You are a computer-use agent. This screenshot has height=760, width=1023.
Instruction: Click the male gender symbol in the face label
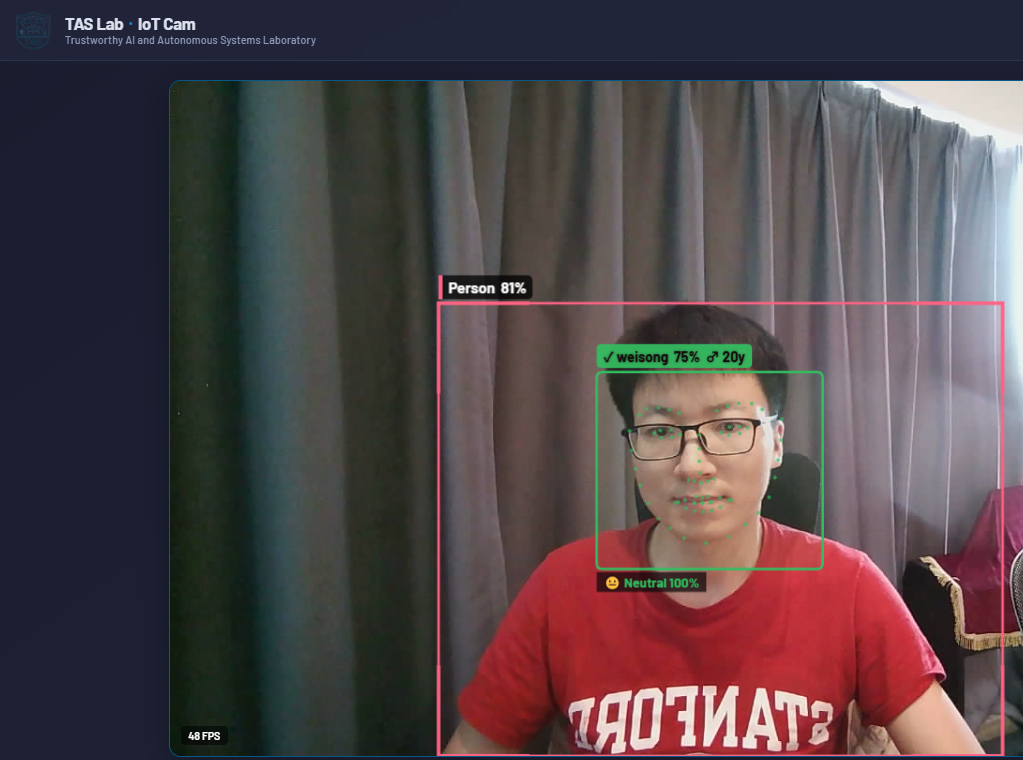(x=713, y=356)
